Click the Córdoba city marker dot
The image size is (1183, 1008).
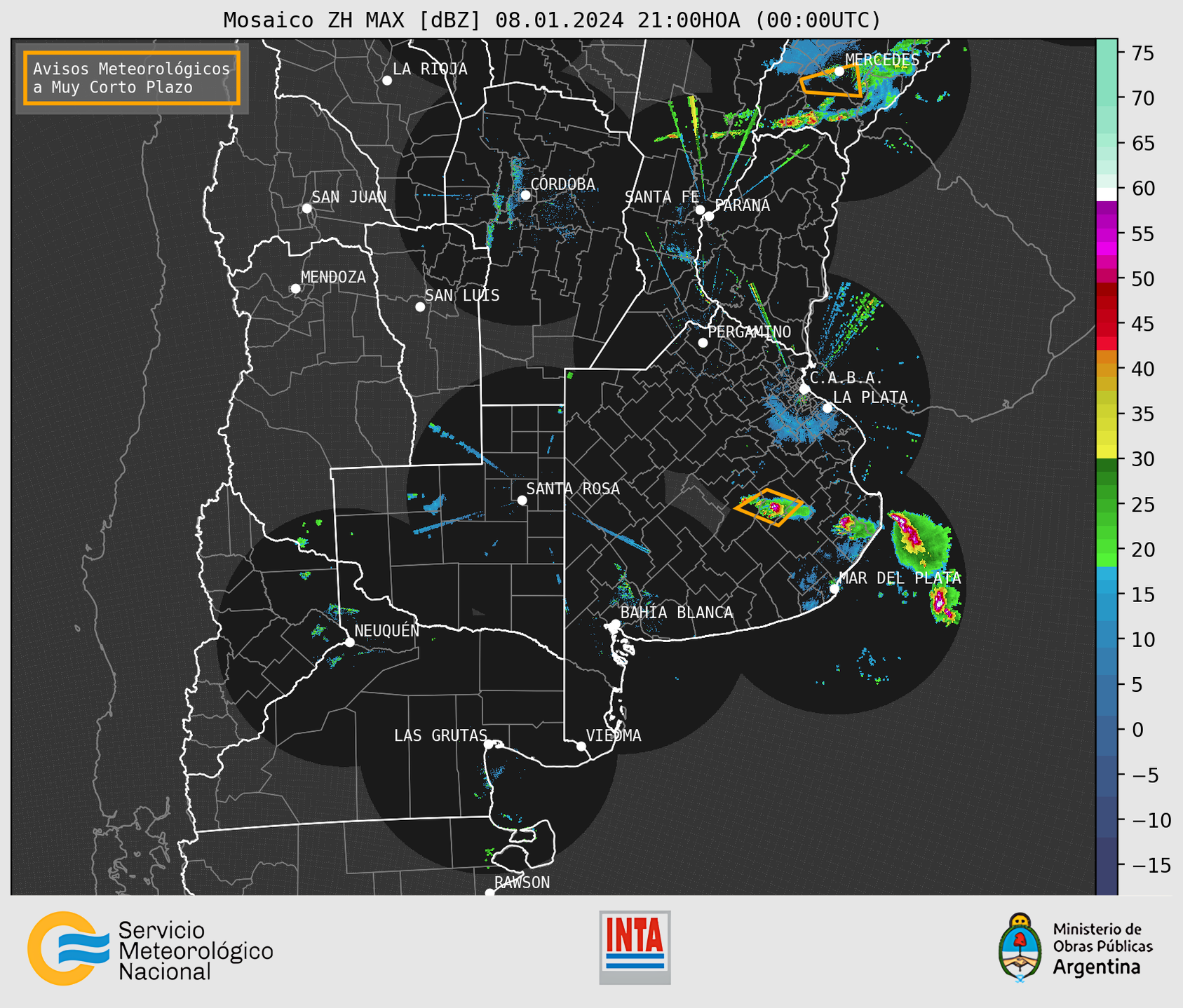tap(525, 195)
